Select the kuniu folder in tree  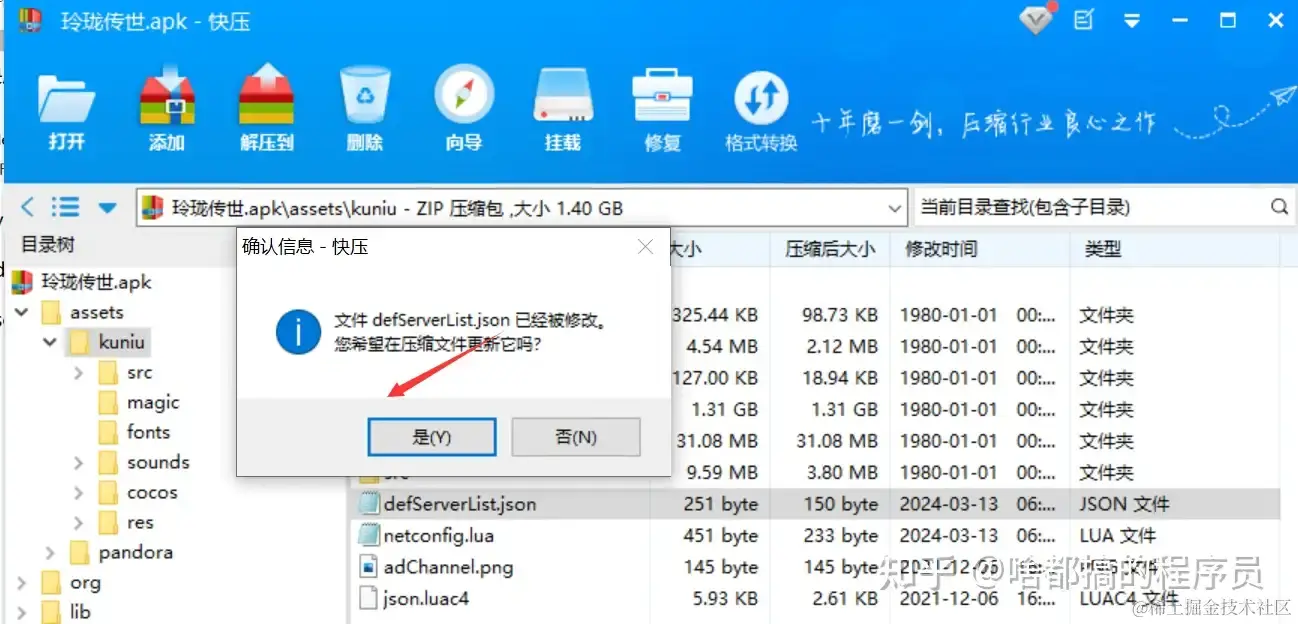121,342
